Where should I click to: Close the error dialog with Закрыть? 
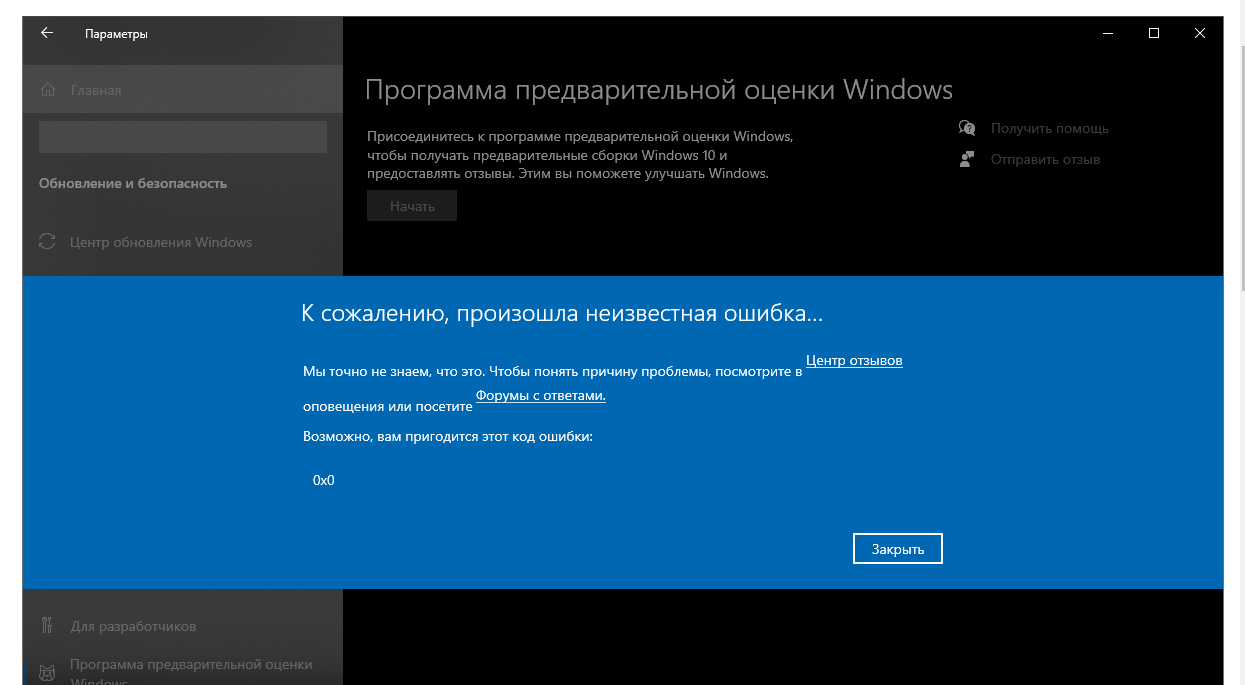click(x=898, y=549)
